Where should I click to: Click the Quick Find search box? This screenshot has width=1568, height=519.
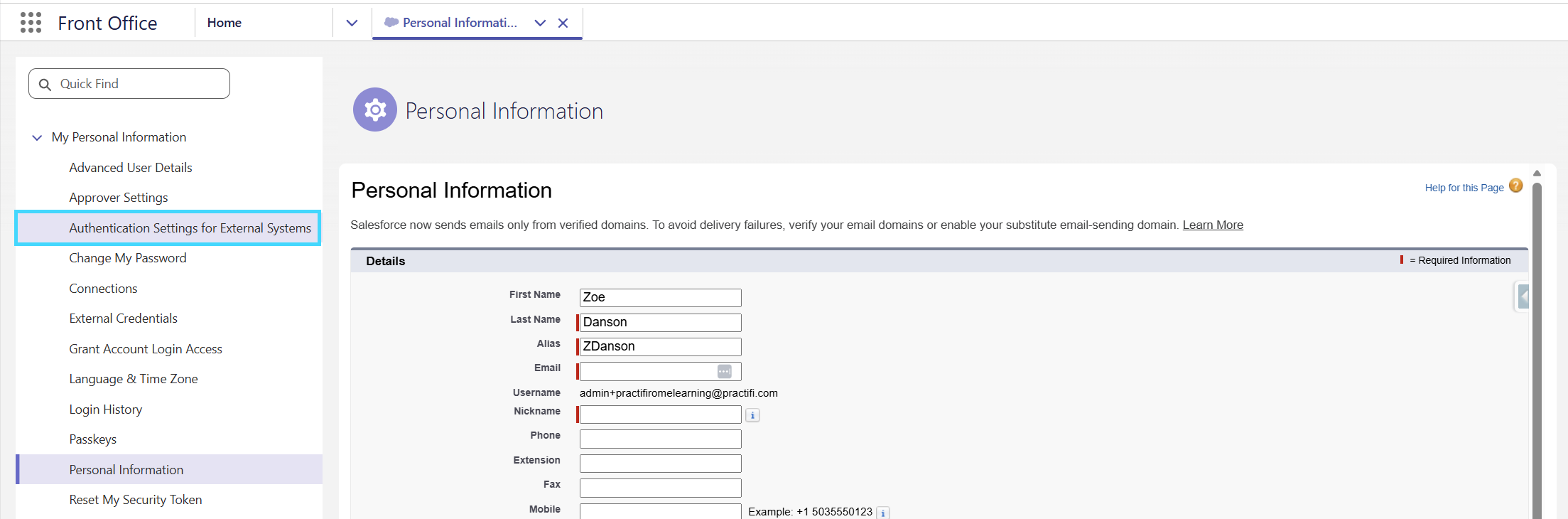point(129,84)
